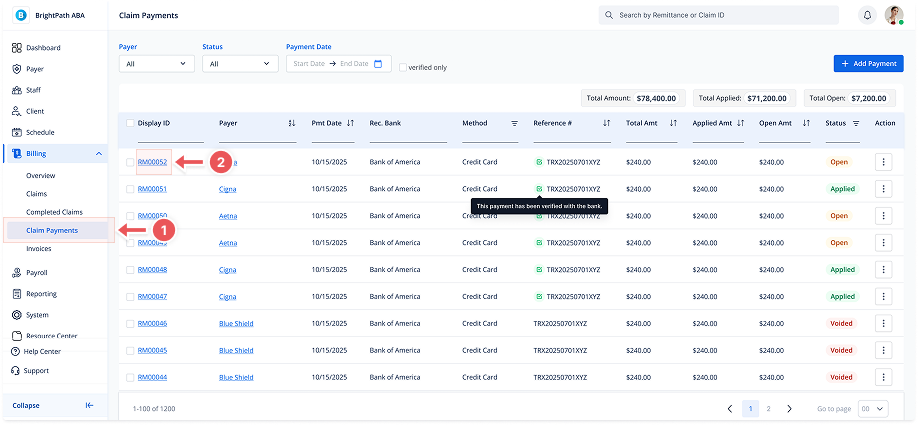Open the user profile avatar
Screen dimensions: 918x425
pyautogui.click(x=893, y=16)
